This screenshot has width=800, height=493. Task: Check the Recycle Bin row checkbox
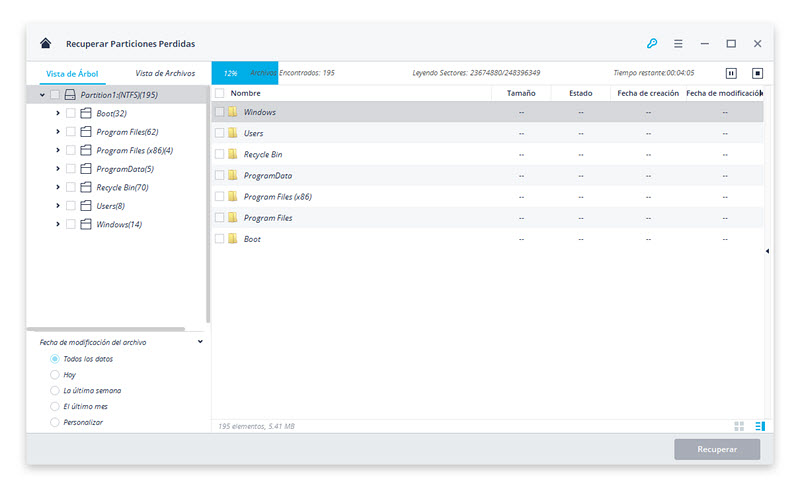[x=219, y=154]
